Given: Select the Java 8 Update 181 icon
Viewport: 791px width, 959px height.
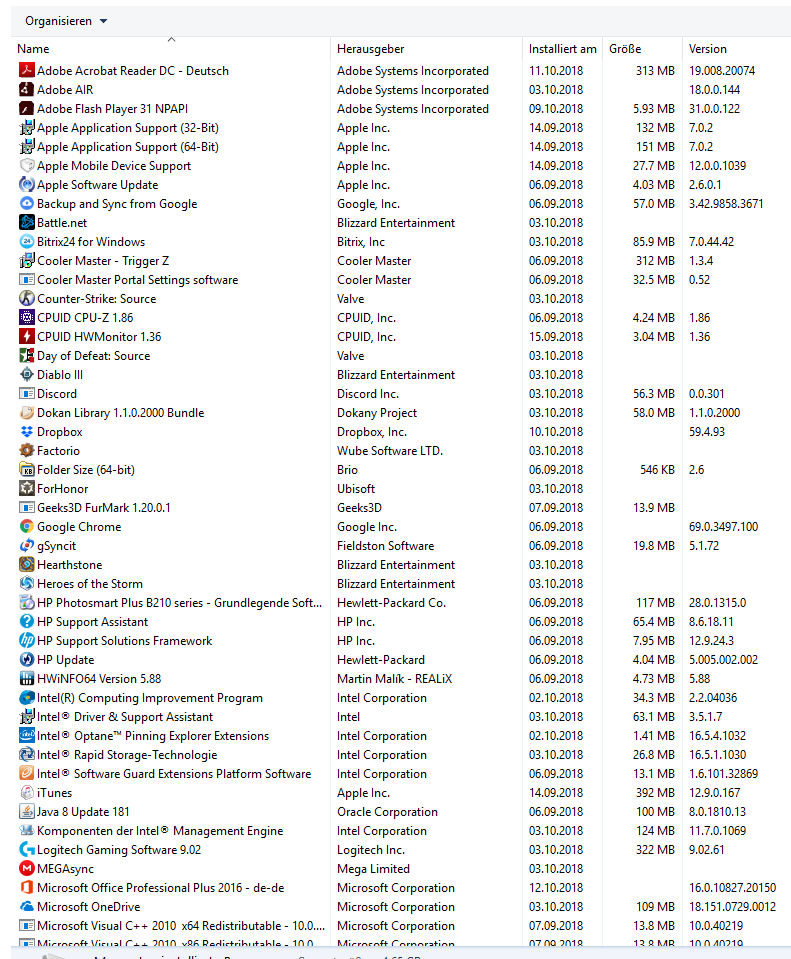Looking at the screenshot, I should pos(26,811).
